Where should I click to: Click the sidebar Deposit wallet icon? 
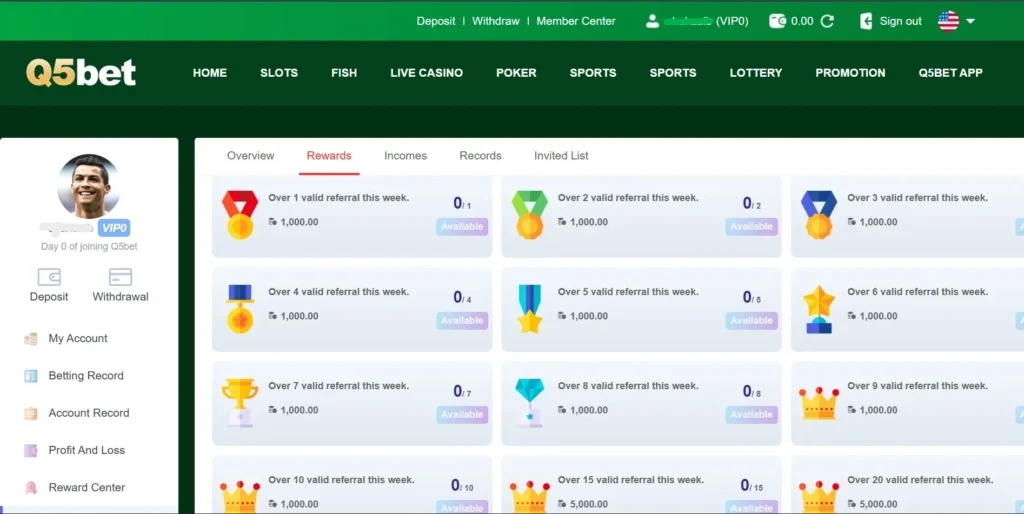(x=49, y=277)
